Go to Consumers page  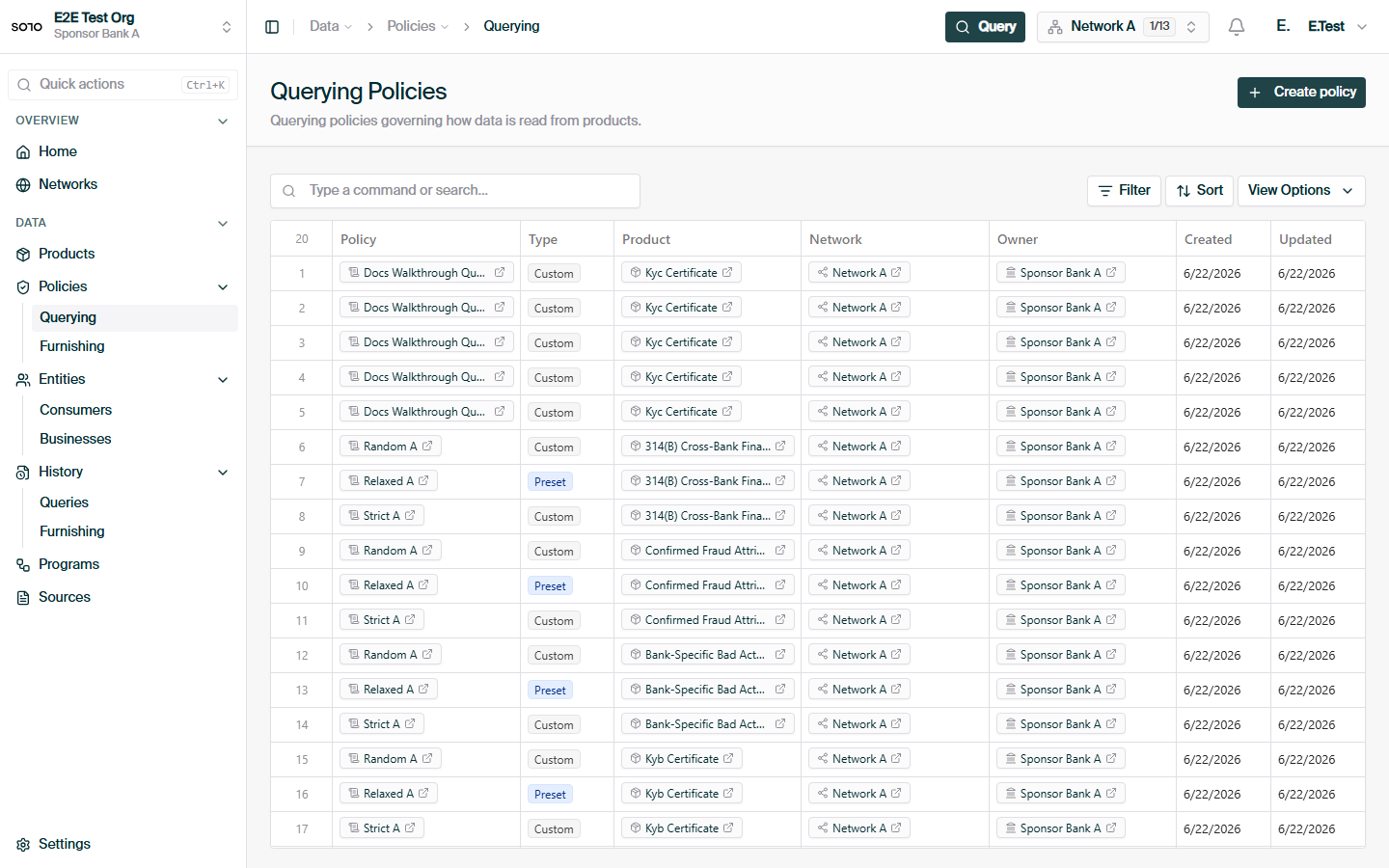(x=135, y=411)
